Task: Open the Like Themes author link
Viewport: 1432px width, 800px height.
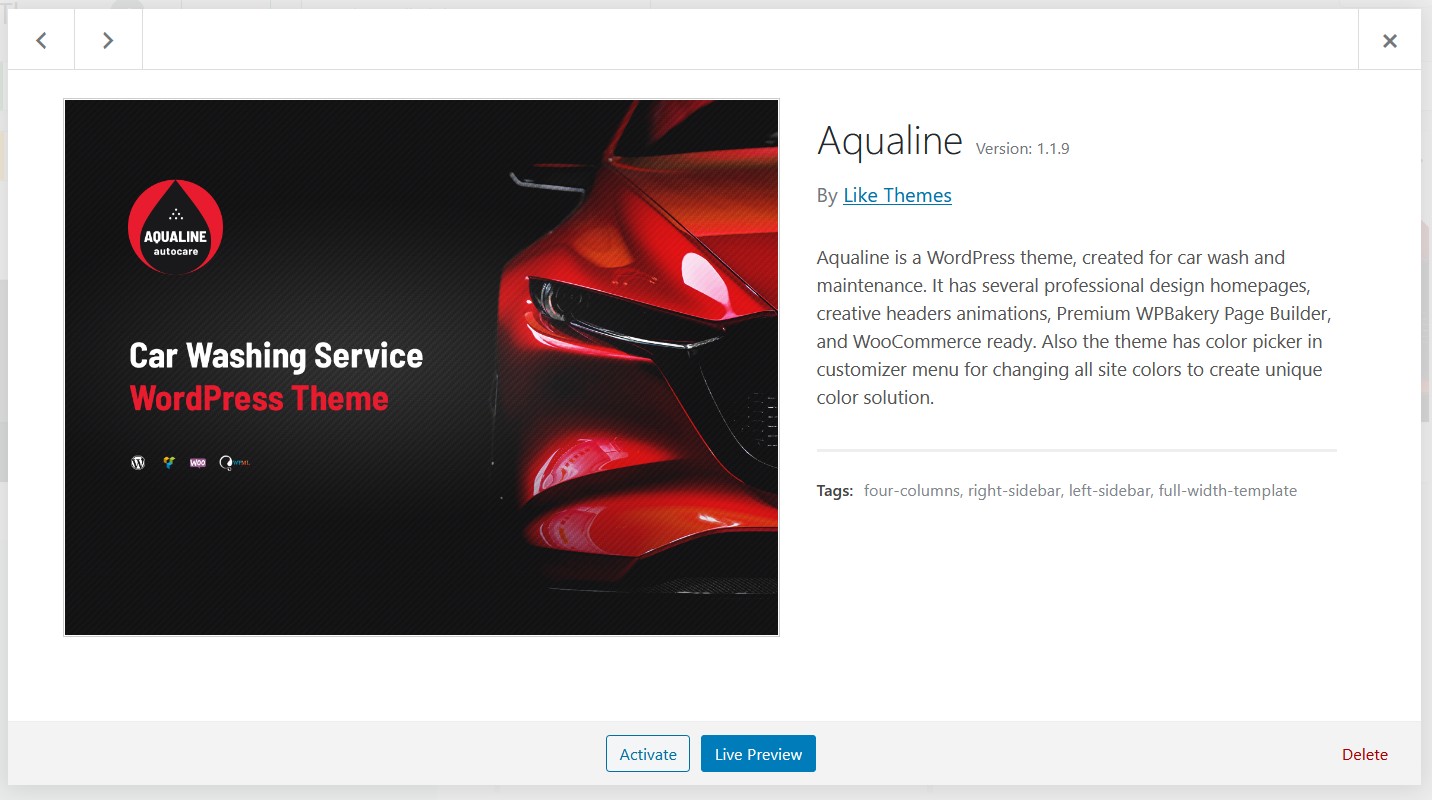Action: [897, 195]
